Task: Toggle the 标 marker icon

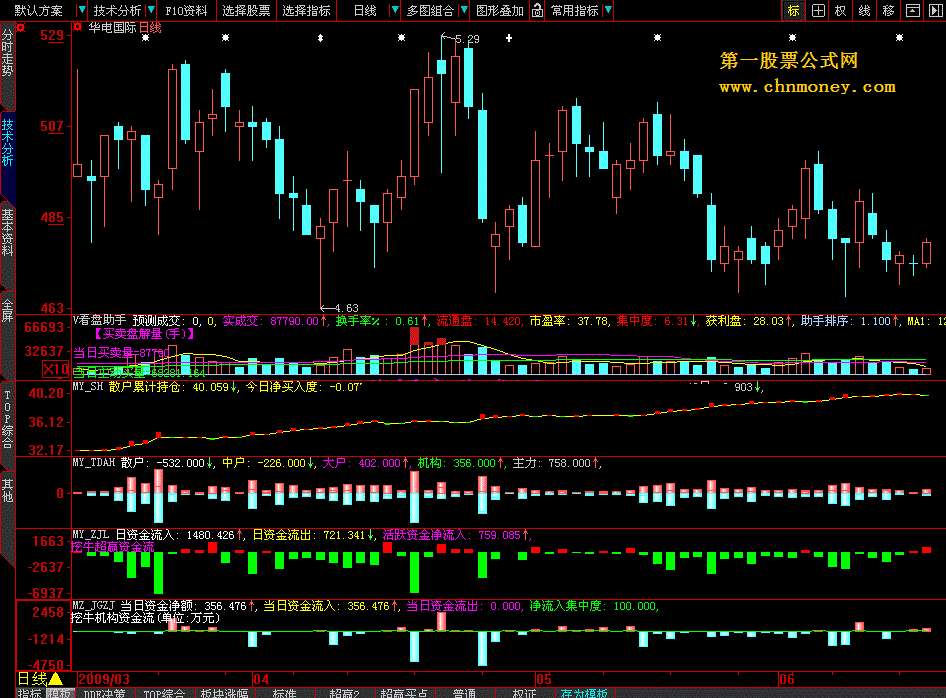Action: click(793, 11)
